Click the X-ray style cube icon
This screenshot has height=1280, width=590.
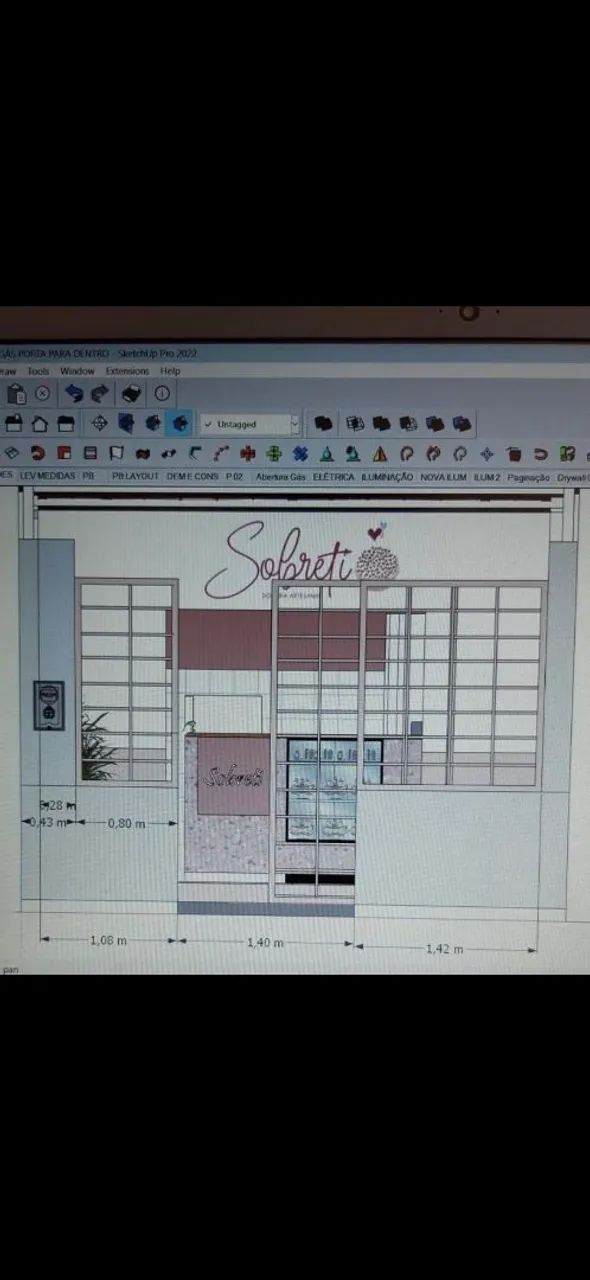[x=126, y=423]
